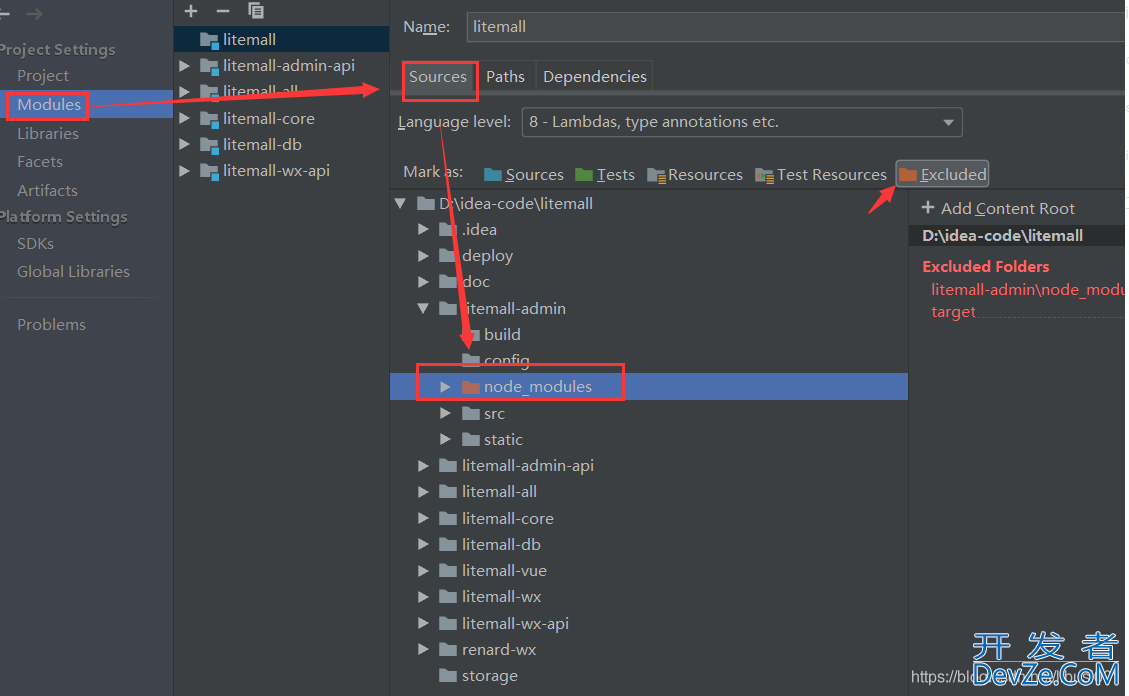Mark as Tests folder icon
The width and height of the screenshot is (1129, 696).
tap(584, 175)
